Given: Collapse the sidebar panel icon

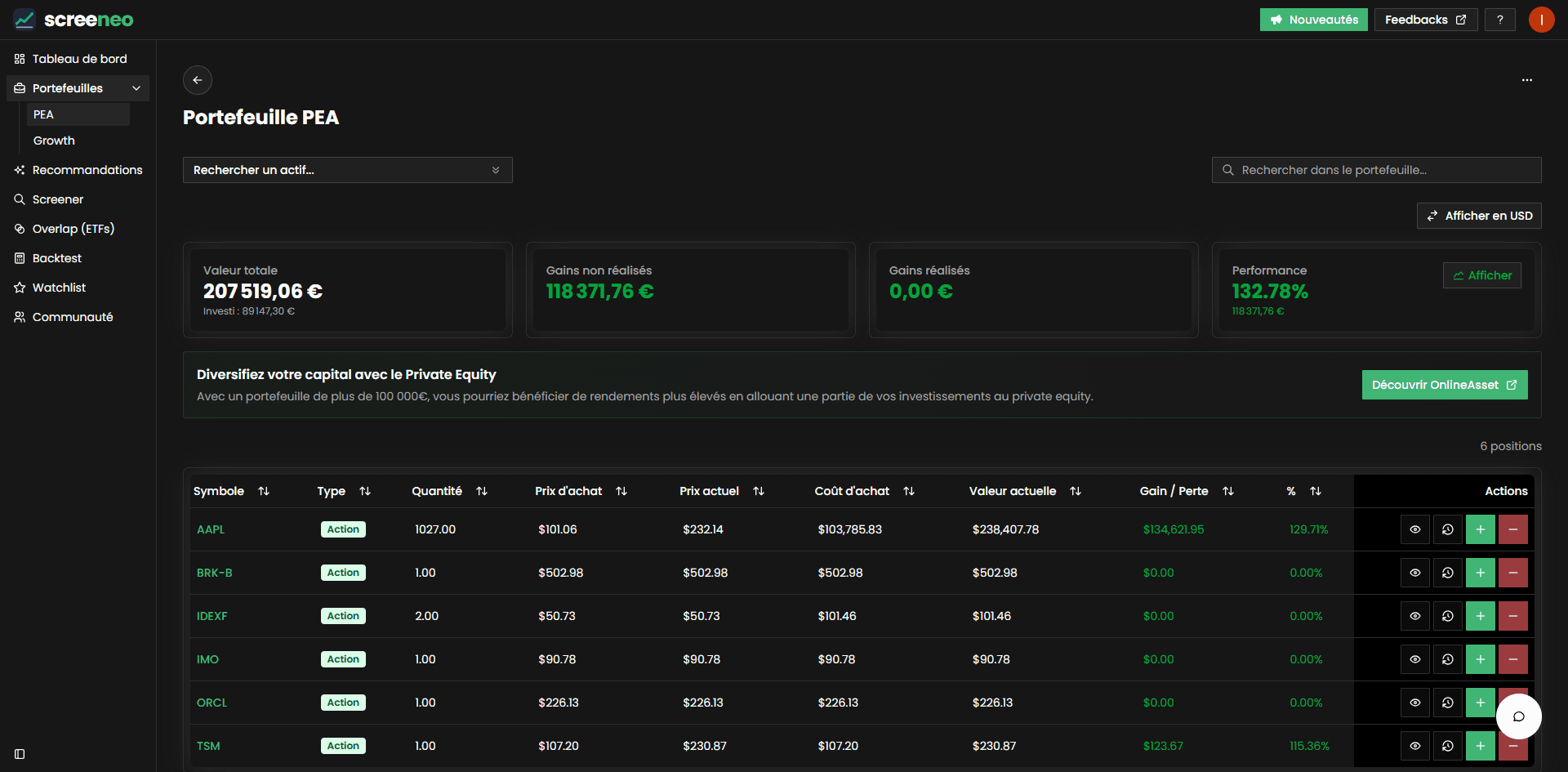Looking at the screenshot, I should tap(20, 754).
